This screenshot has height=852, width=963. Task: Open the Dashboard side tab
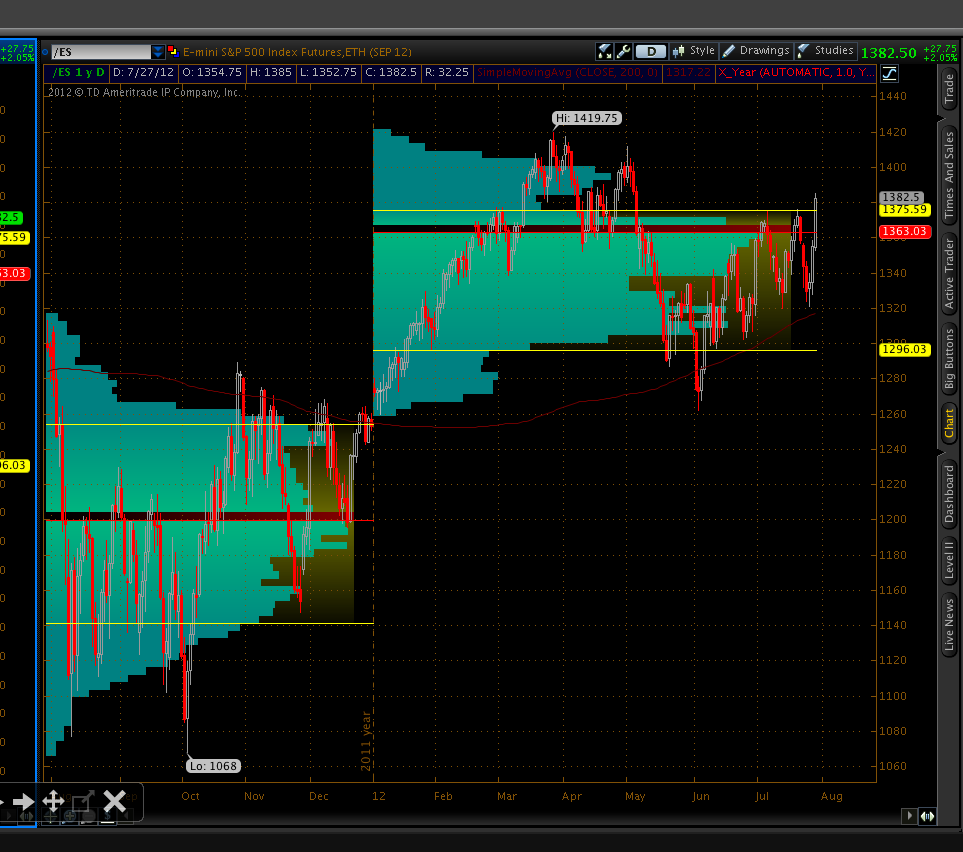(x=949, y=493)
